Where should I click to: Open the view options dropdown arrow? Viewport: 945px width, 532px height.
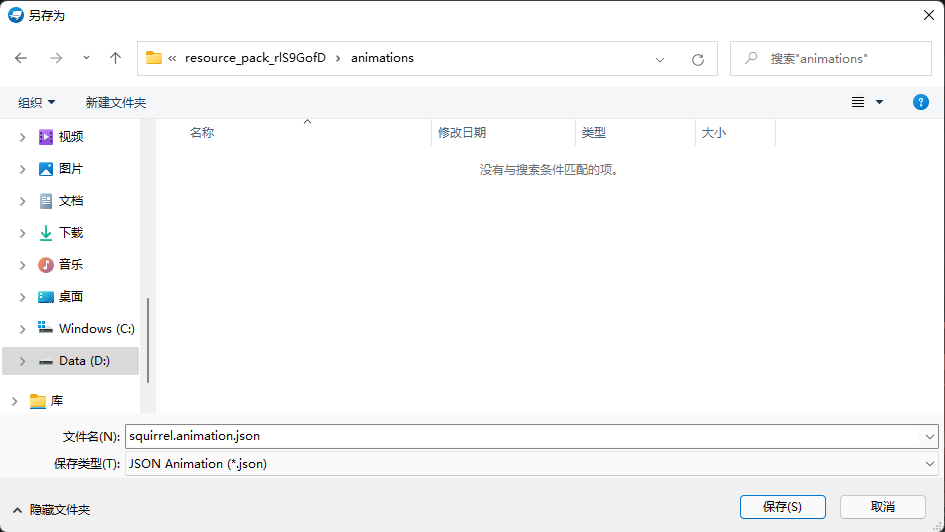[x=879, y=102]
